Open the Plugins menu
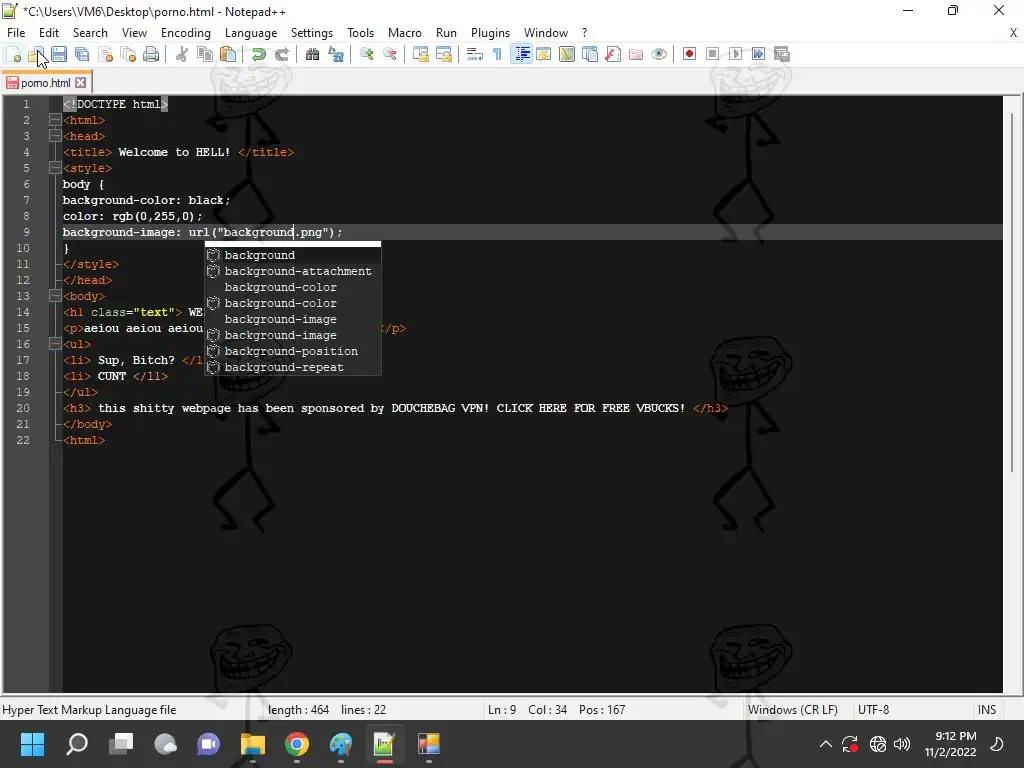The image size is (1024, 768). 490,33
